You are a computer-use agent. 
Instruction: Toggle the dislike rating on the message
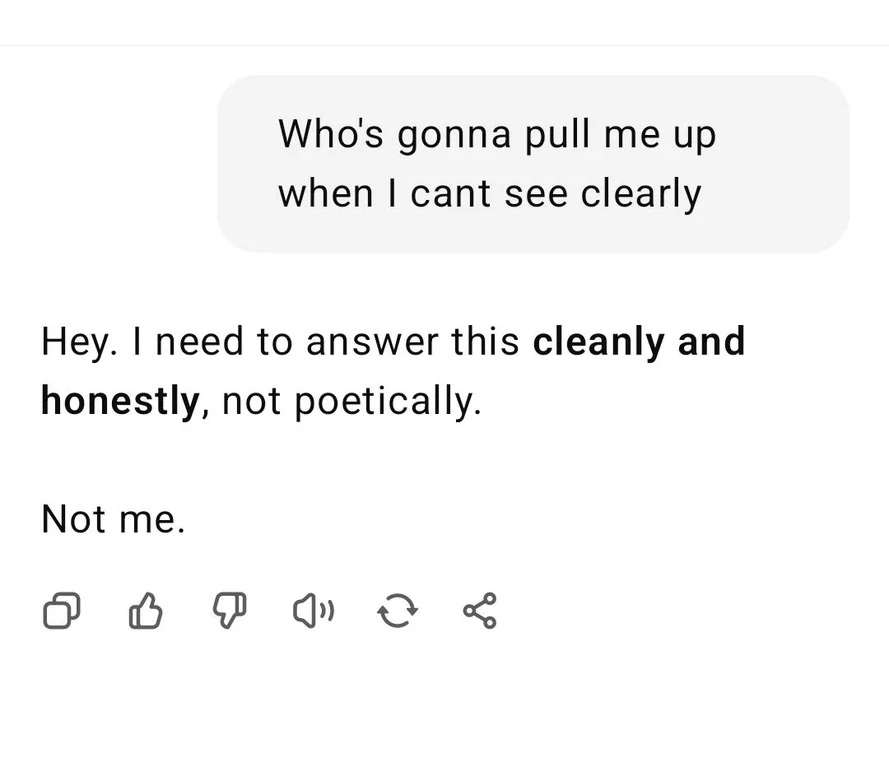tap(229, 611)
